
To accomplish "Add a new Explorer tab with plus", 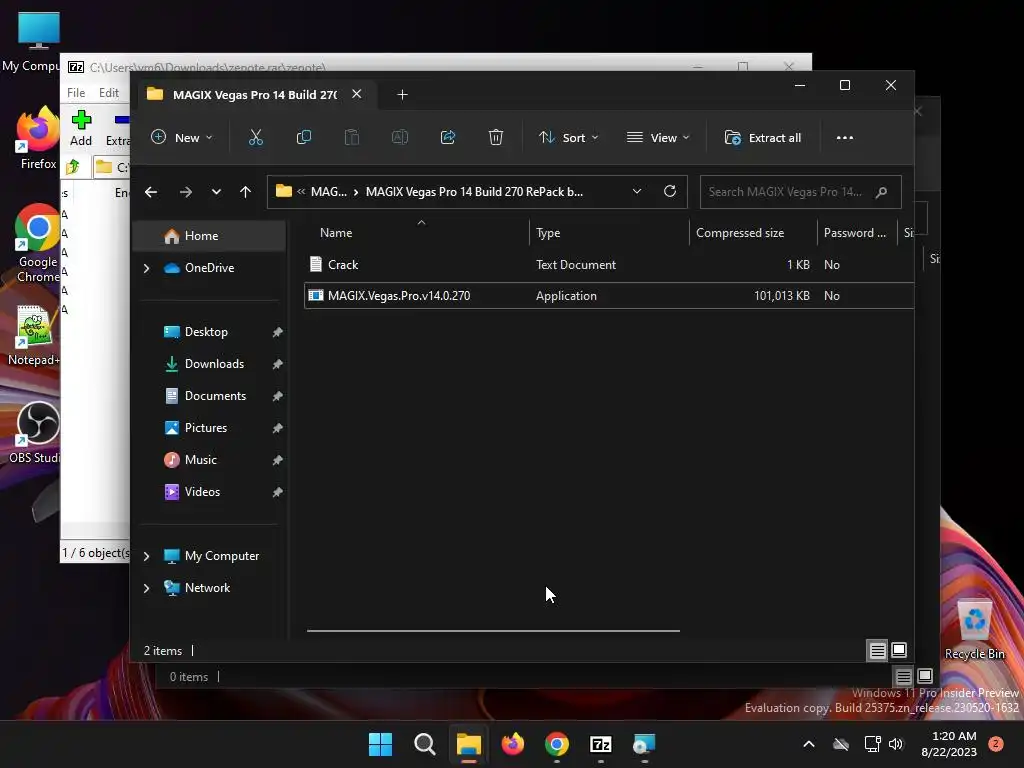I will pos(402,95).
